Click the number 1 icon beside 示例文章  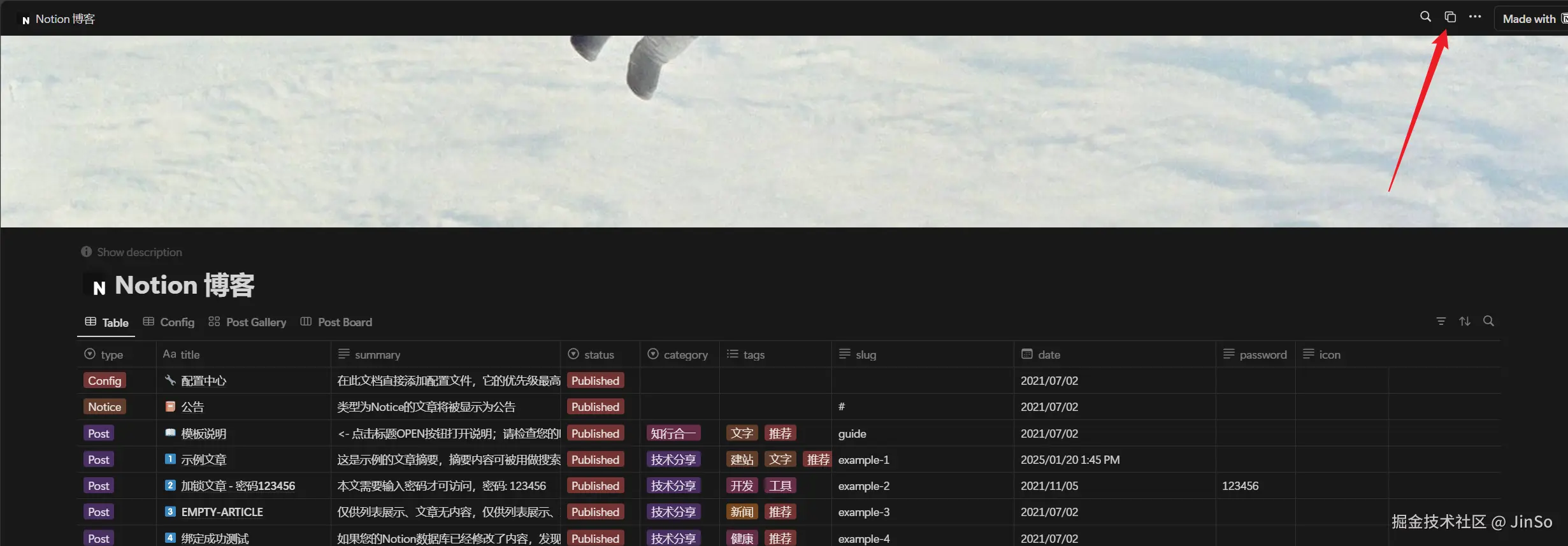point(170,459)
